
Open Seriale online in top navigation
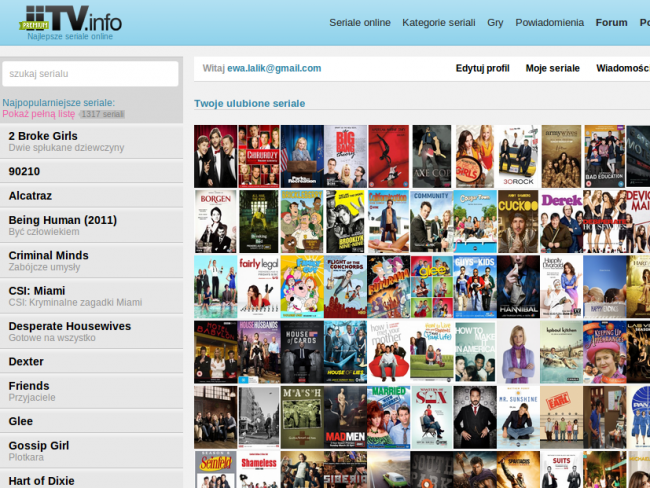[360, 23]
